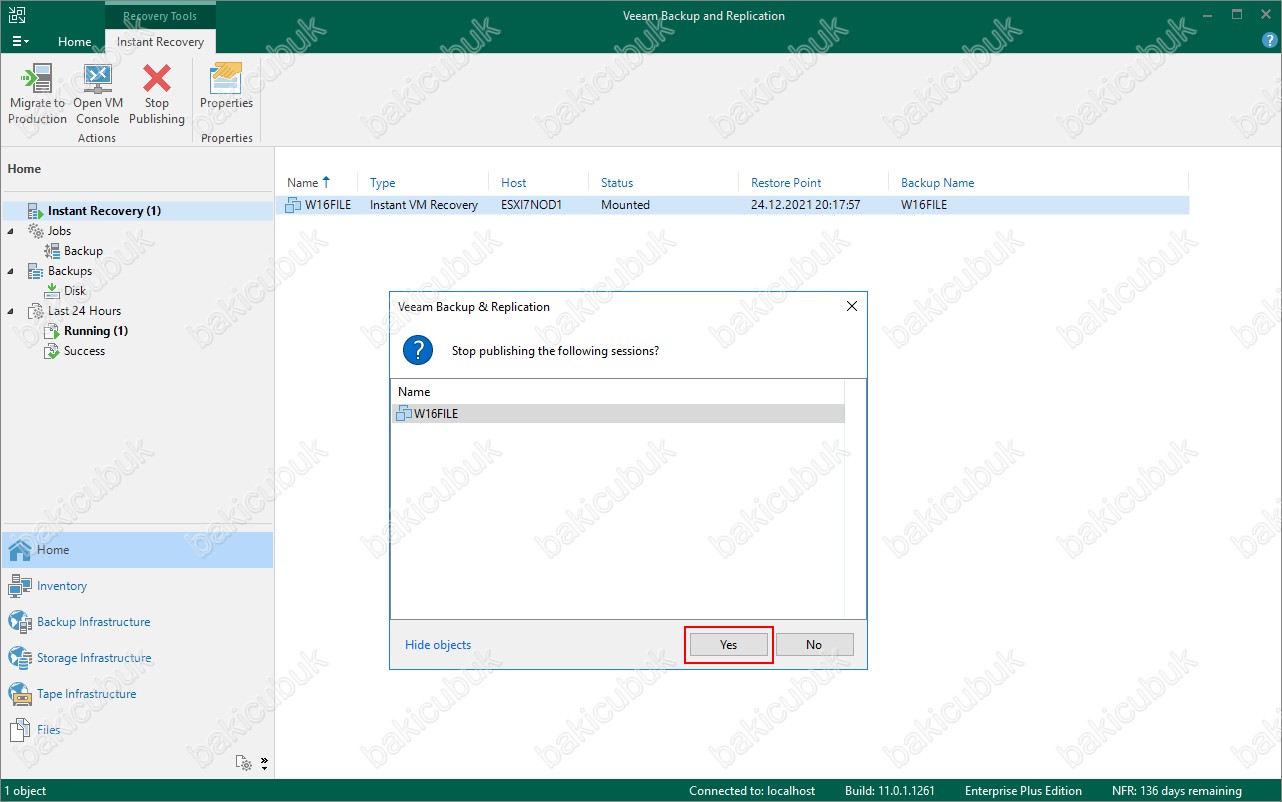This screenshot has width=1282, height=802.
Task: Open the Tape Infrastructure view
Action: pyautogui.click(x=137, y=694)
